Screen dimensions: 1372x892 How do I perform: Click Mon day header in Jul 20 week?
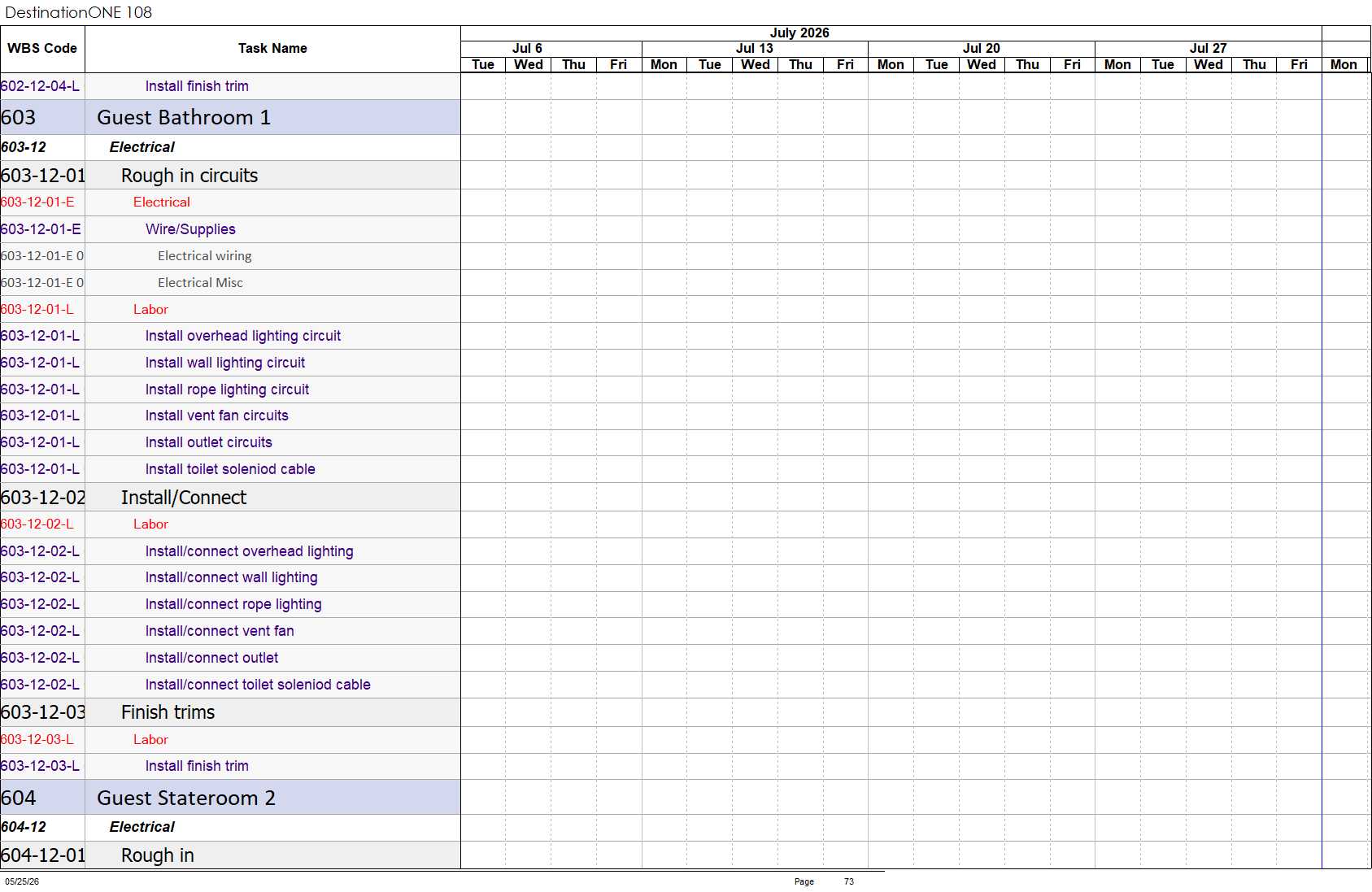891,64
